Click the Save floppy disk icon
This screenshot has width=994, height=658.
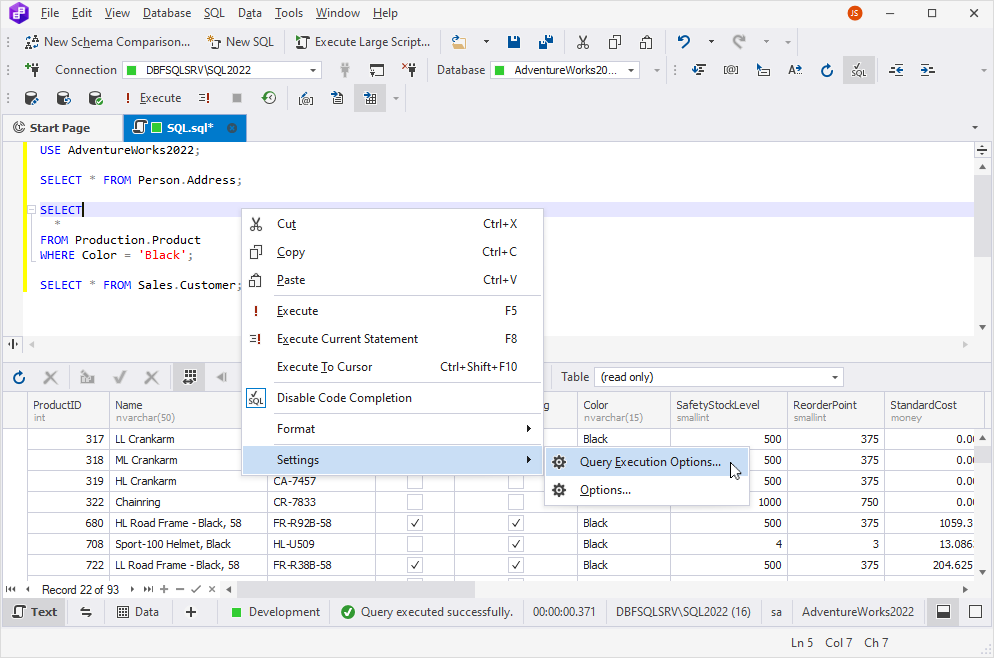coord(513,42)
